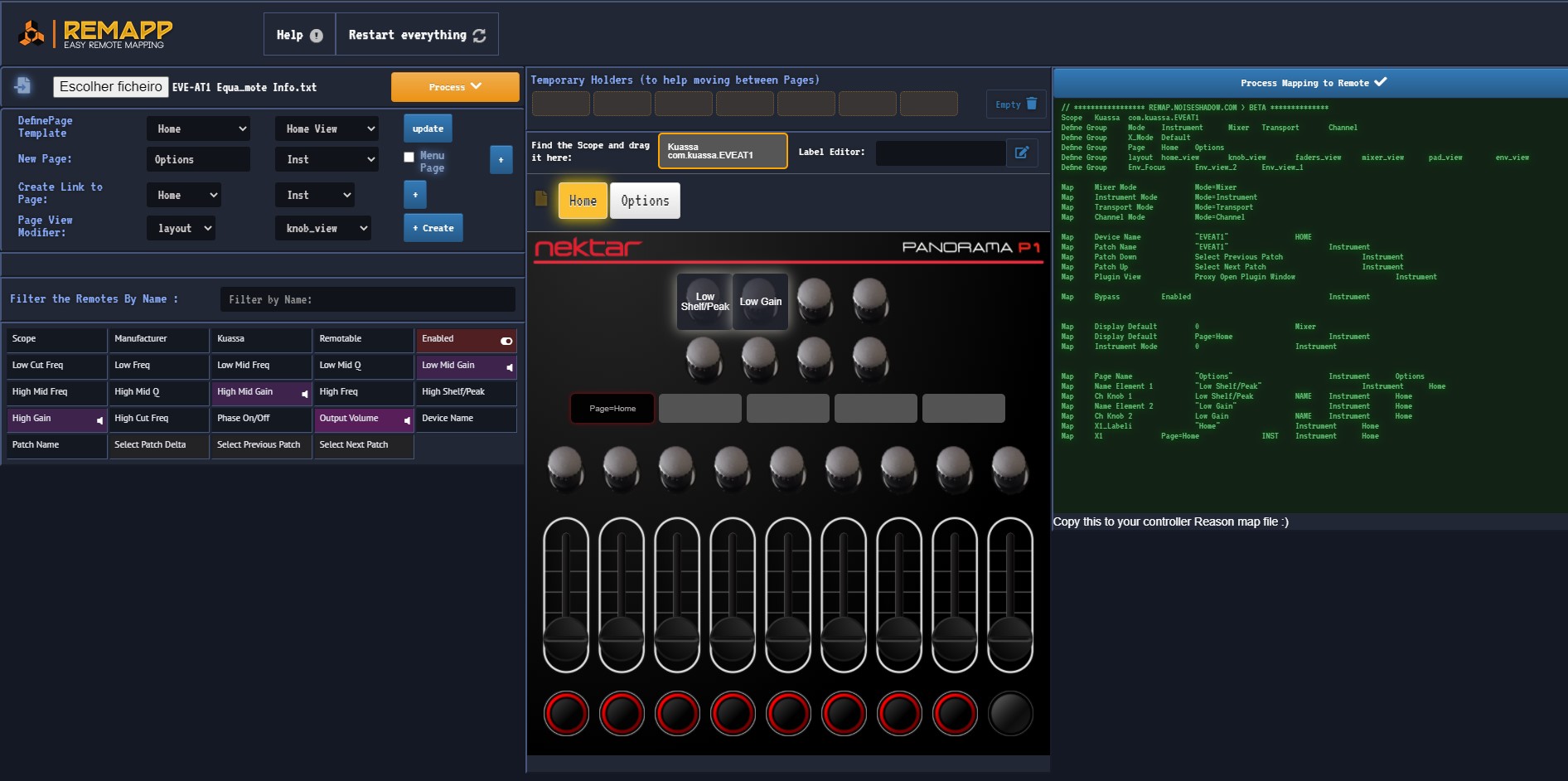Image resolution: width=1568 pixels, height=781 pixels.
Task: Select the High Mid Freq remote item
Action: (x=56, y=392)
